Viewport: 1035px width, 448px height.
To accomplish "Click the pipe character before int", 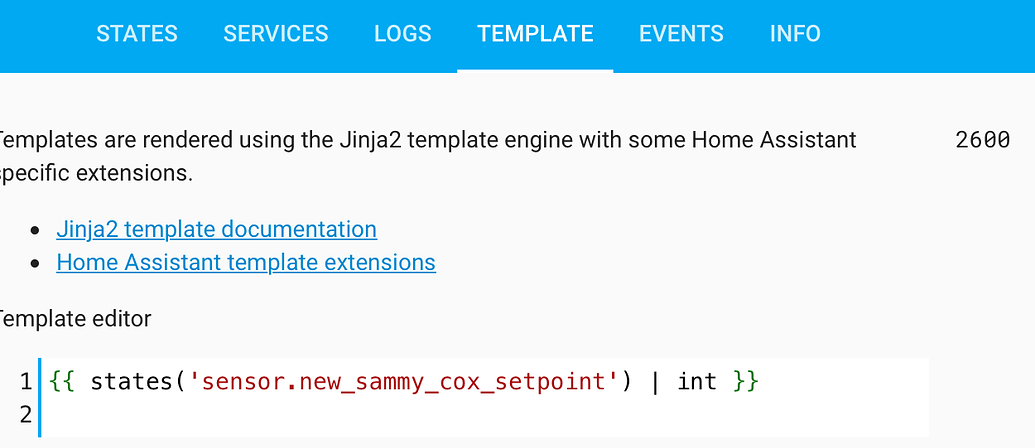I will coord(655,382).
